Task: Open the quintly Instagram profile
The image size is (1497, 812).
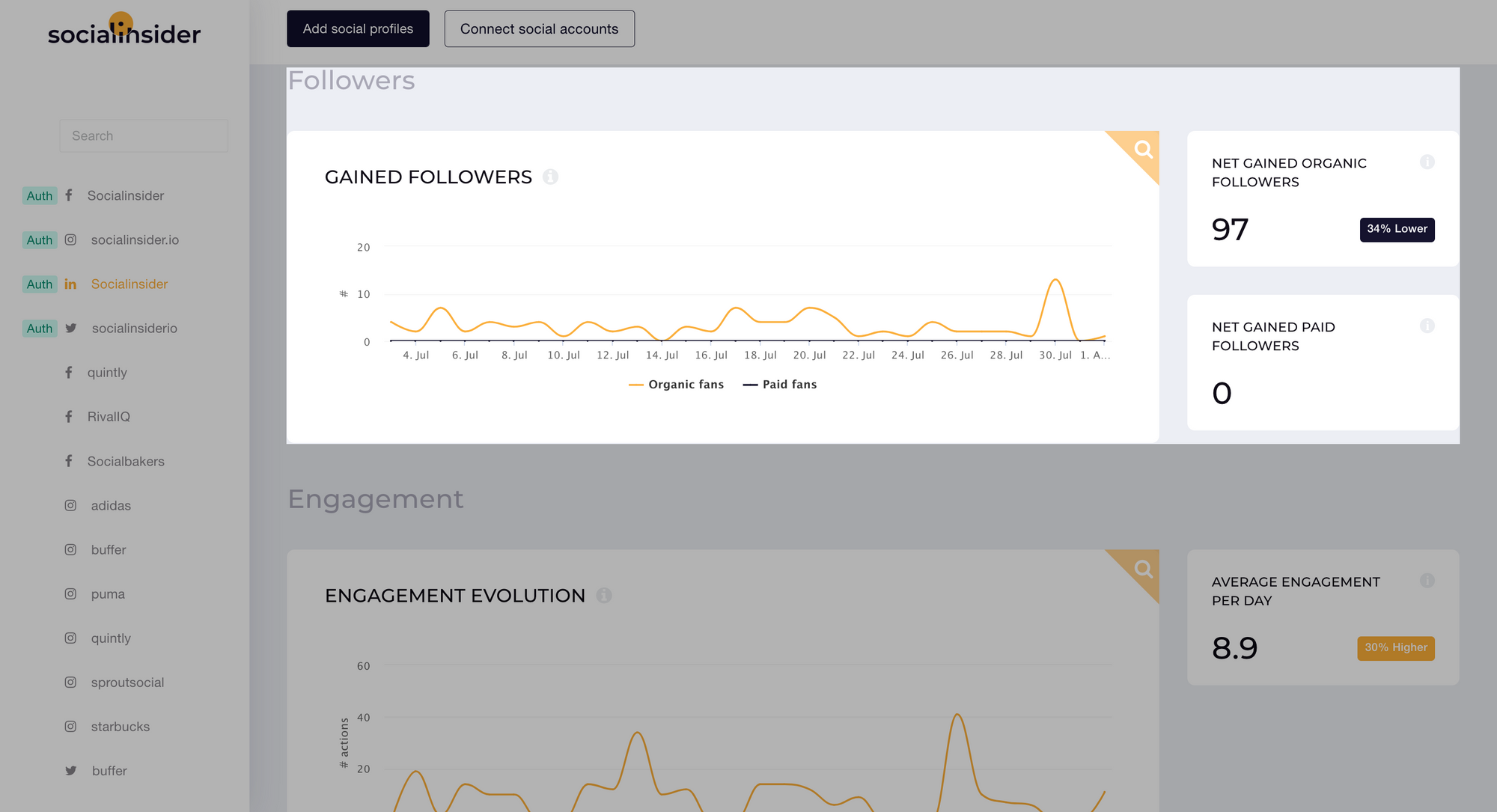Action: pyautogui.click(x=111, y=638)
